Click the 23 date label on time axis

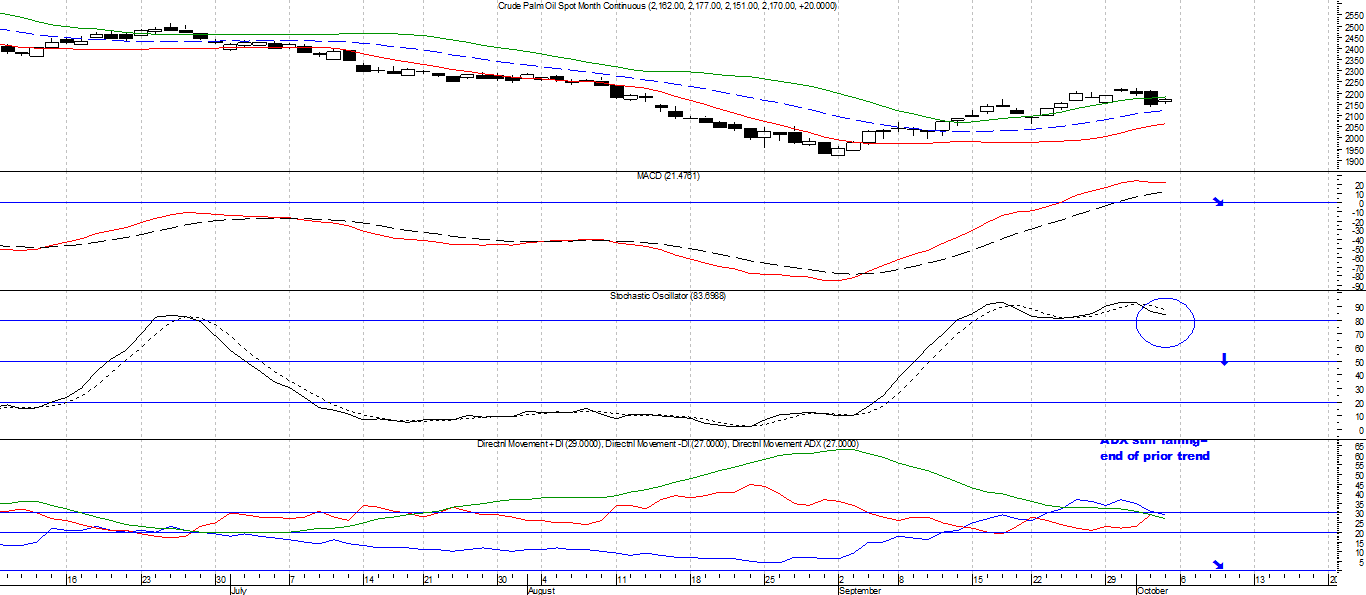pos(146,579)
